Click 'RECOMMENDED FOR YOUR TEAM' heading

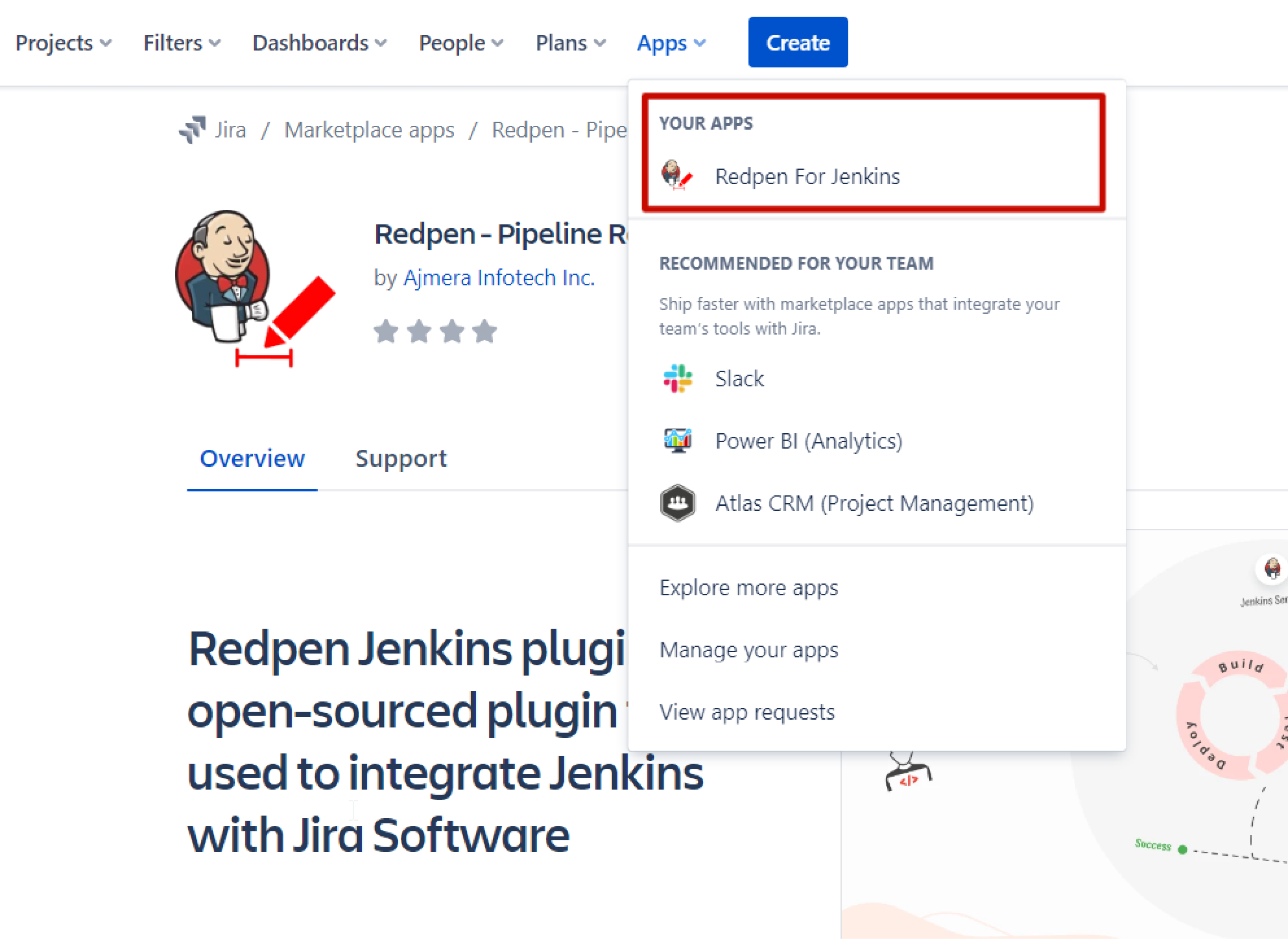pyautogui.click(x=796, y=263)
